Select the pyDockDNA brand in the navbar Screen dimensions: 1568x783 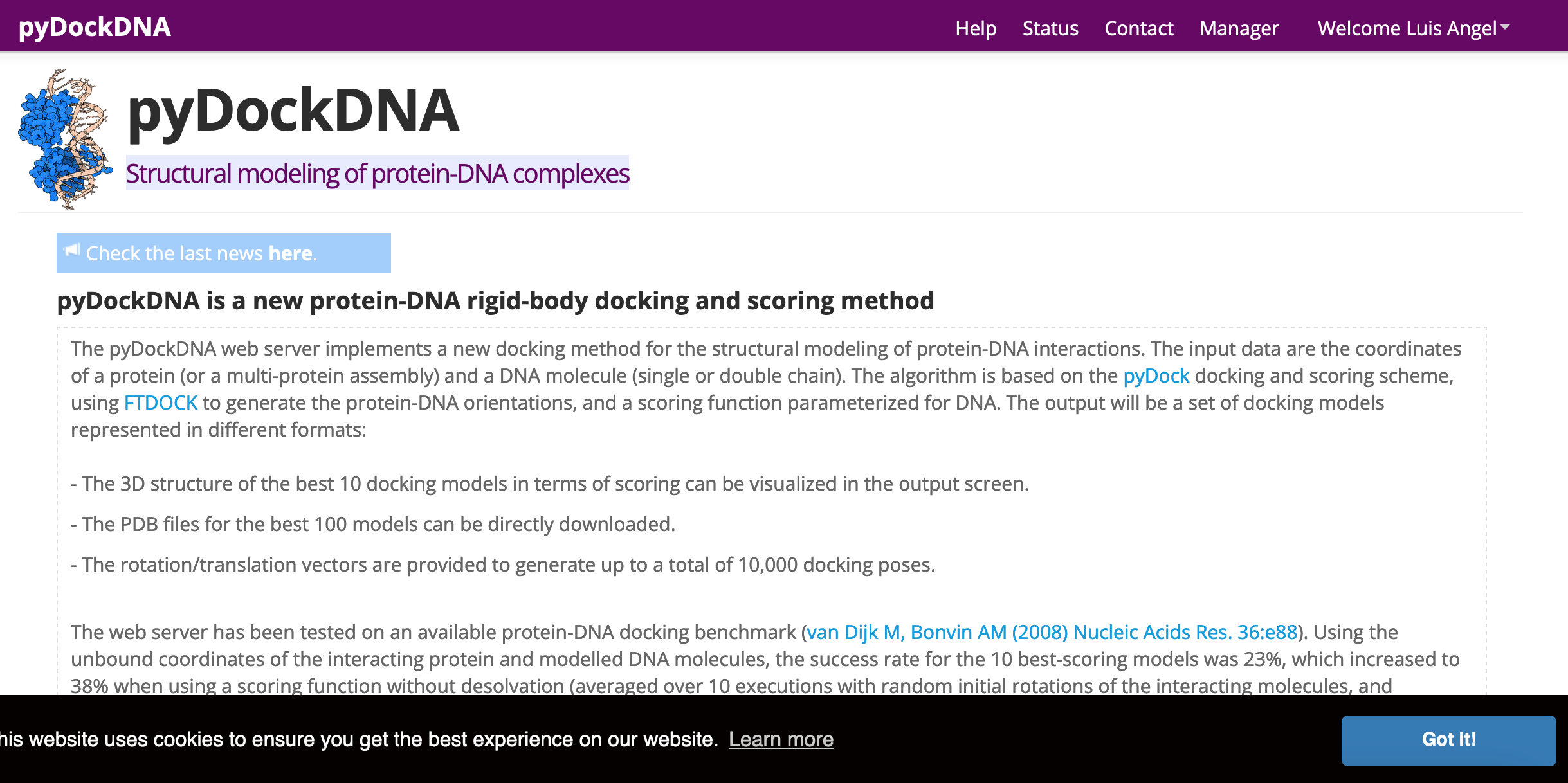pyautogui.click(x=94, y=27)
